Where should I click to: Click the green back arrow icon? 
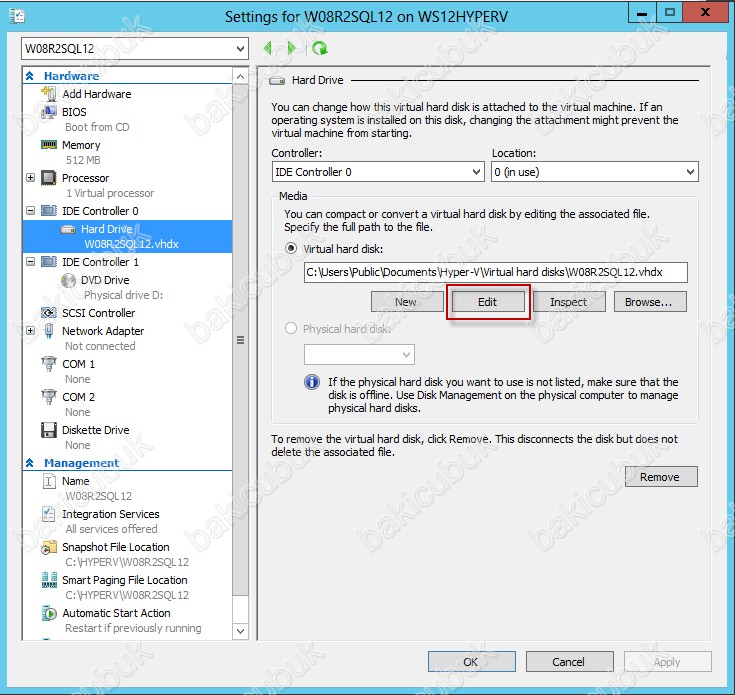(268, 48)
